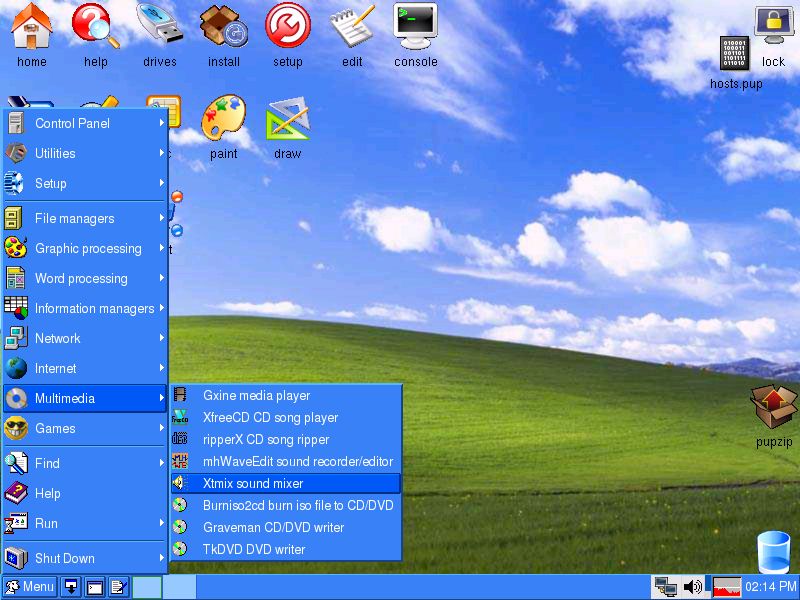Open the setup wrench icon
This screenshot has width=800, height=600.
coord(288,26)
